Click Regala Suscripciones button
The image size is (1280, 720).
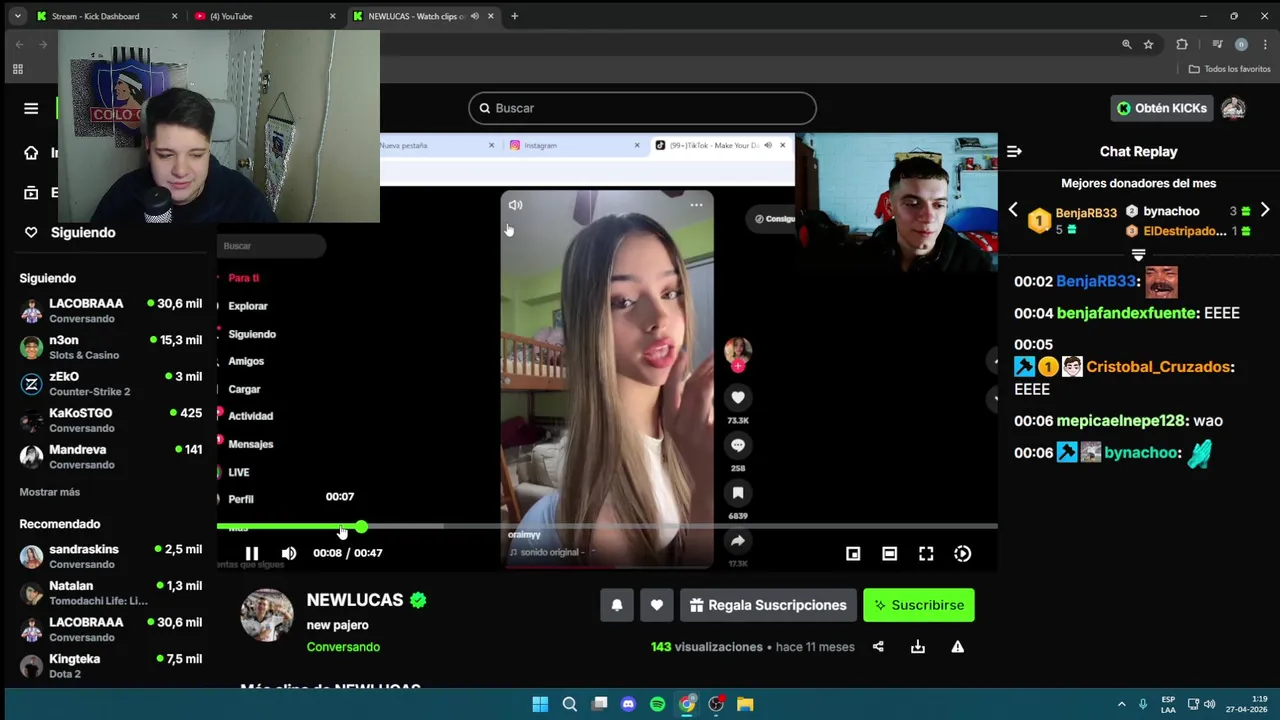(x=768, y=605)
